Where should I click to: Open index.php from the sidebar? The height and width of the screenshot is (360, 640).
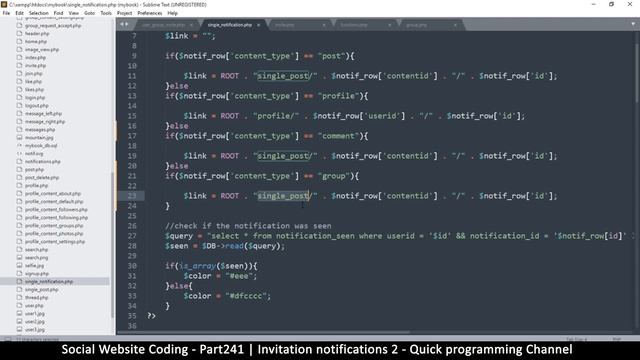(x=36, y=58)
